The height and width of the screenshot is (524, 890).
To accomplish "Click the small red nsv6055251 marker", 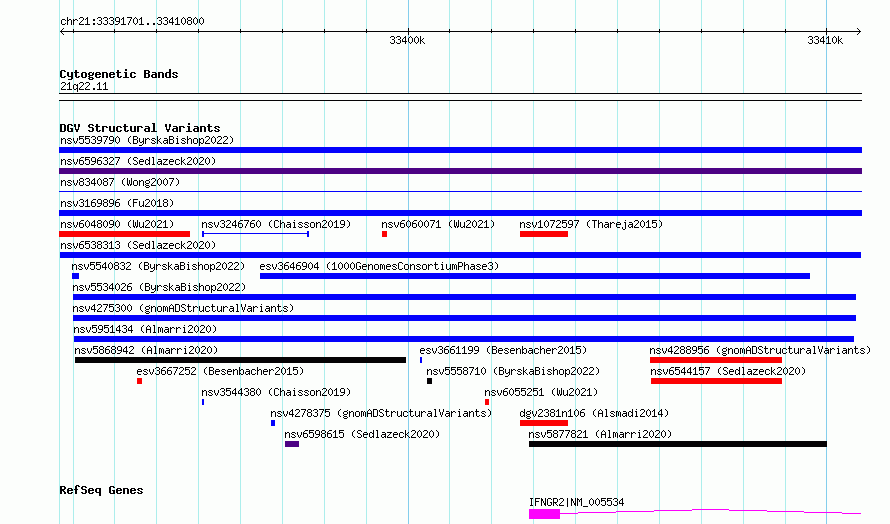I will 487,402.
